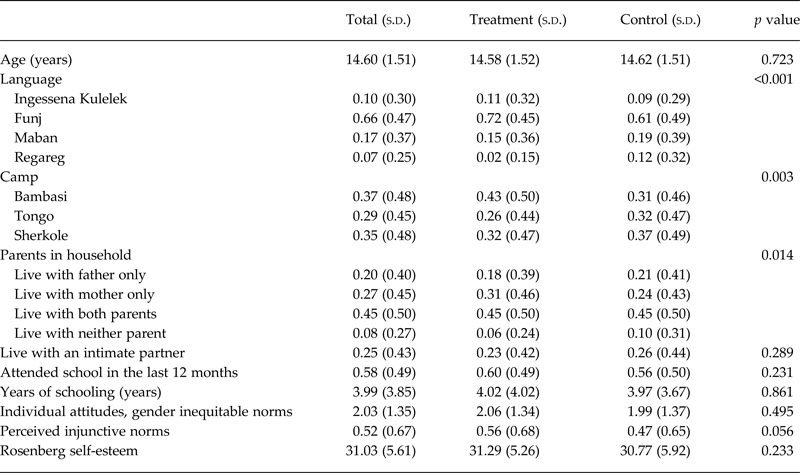Click the 'p value' column header
This screenshot has width=800, height=473.
767,21
